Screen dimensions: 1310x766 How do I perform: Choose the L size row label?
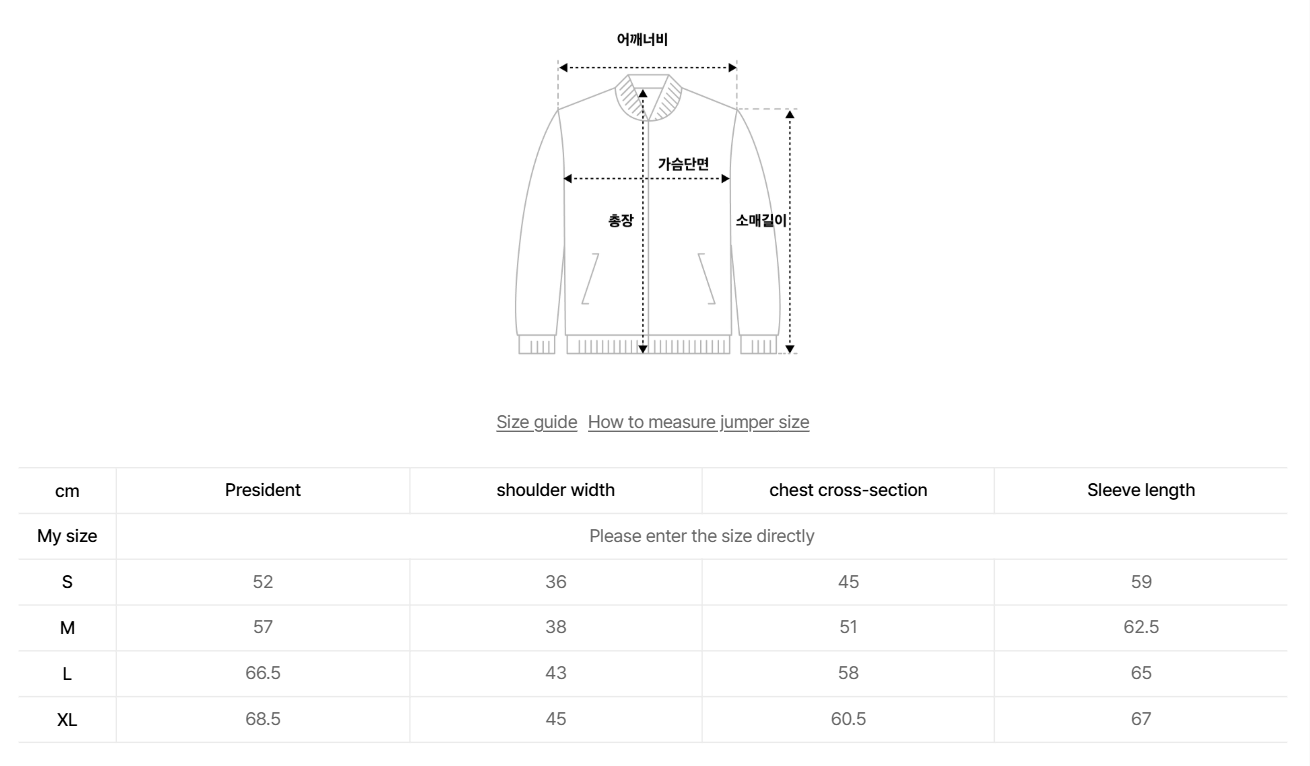67,673
